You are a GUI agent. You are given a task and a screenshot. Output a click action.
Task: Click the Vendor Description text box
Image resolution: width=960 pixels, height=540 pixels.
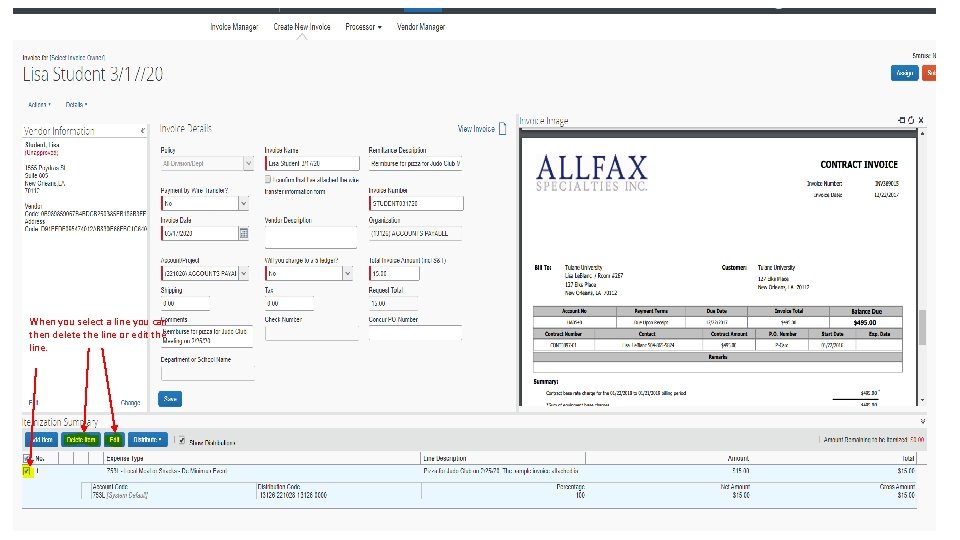310,237
